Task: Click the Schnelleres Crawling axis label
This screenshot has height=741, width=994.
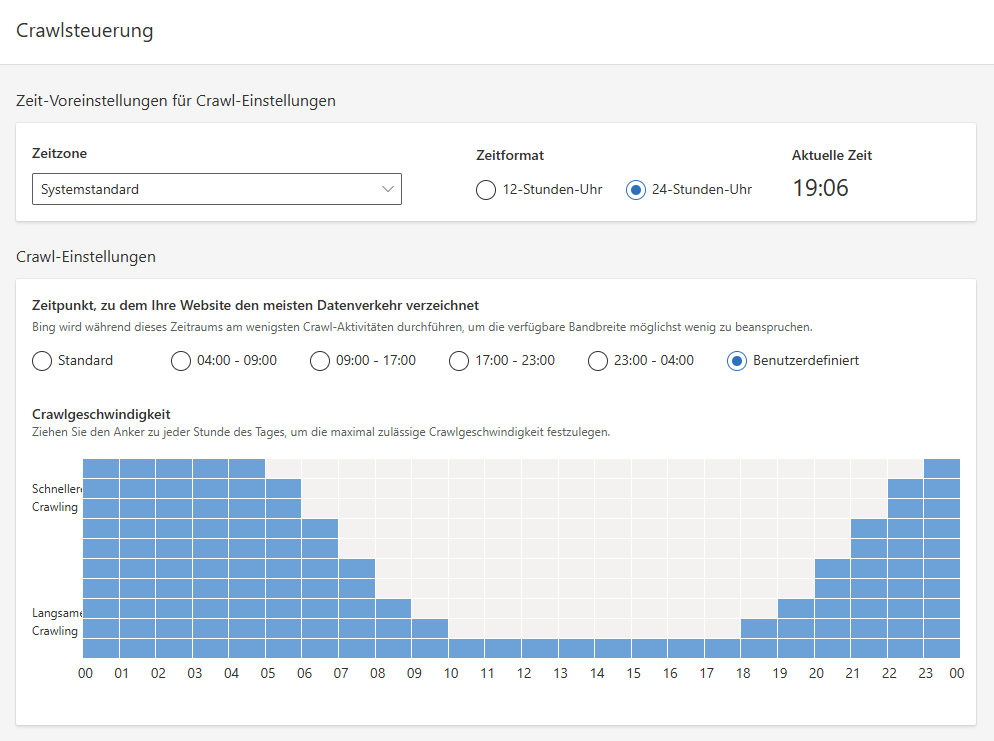Action: point(57,498)
